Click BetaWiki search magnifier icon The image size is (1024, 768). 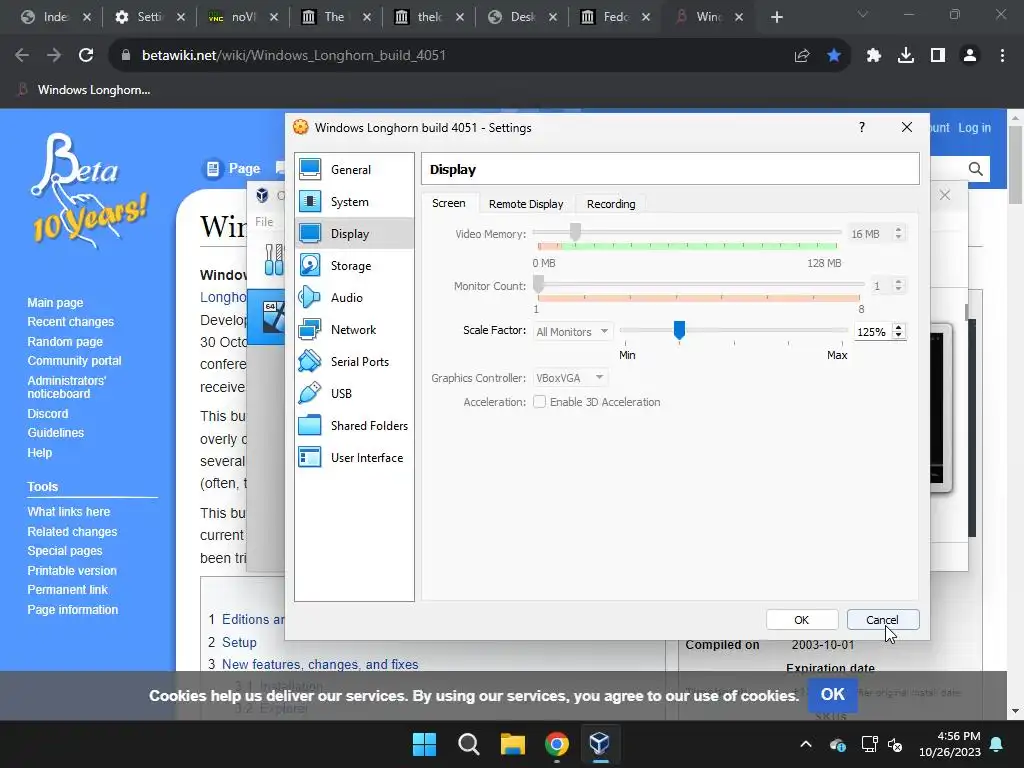click(976, 169)
